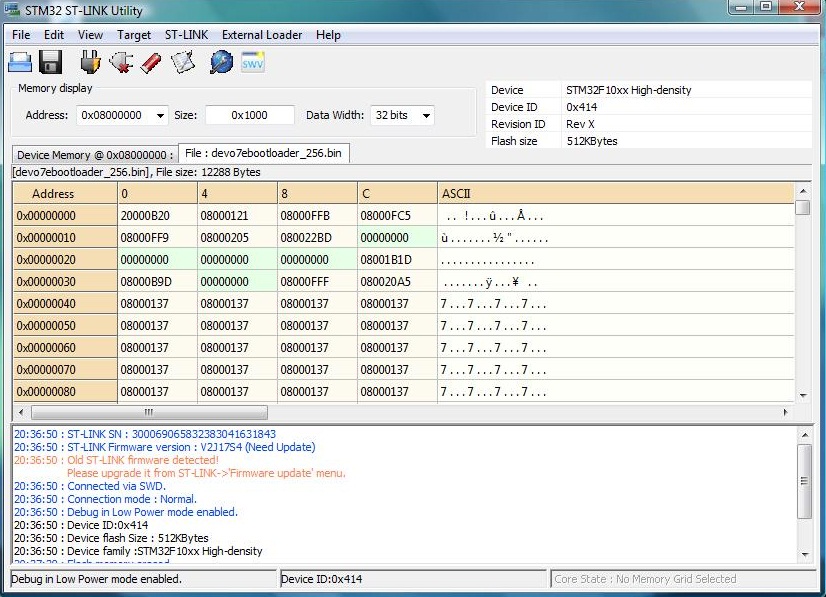Click the 'Rev X' revision ID value
Screen dimensions: 826x597
[x=581, y=124]
